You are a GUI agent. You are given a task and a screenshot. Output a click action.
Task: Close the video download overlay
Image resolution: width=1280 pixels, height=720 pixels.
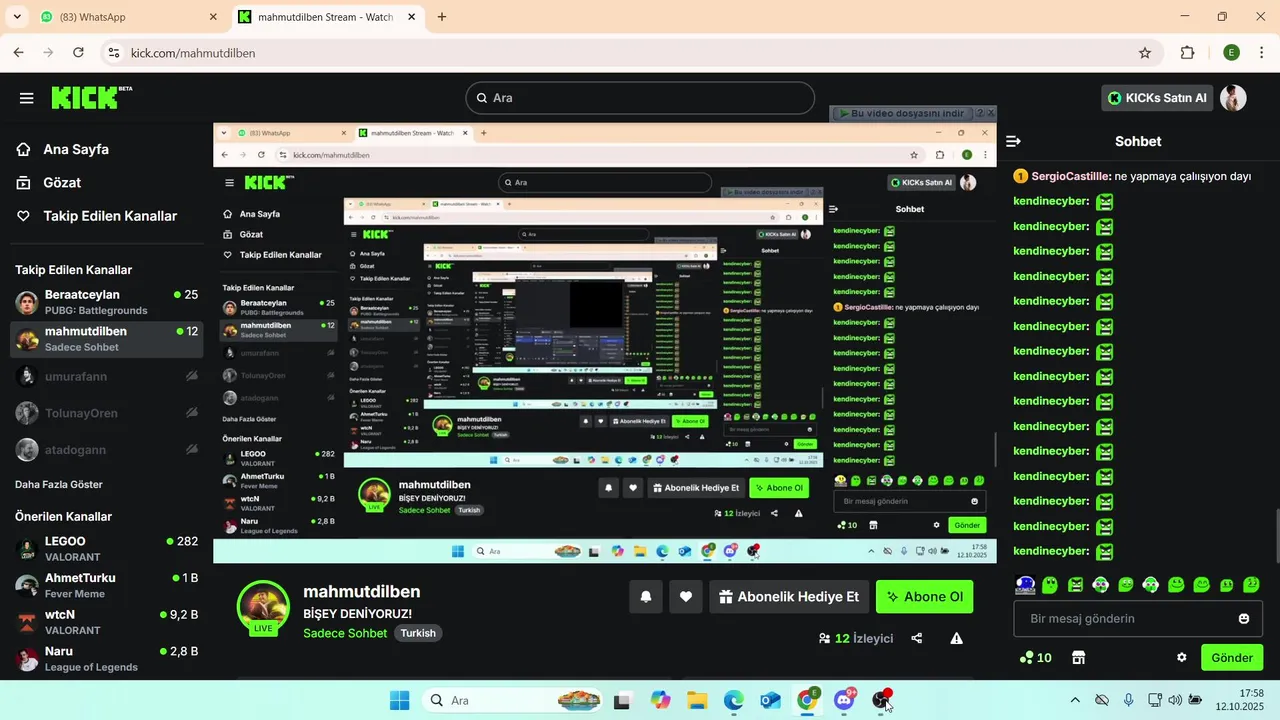(991, 113)
